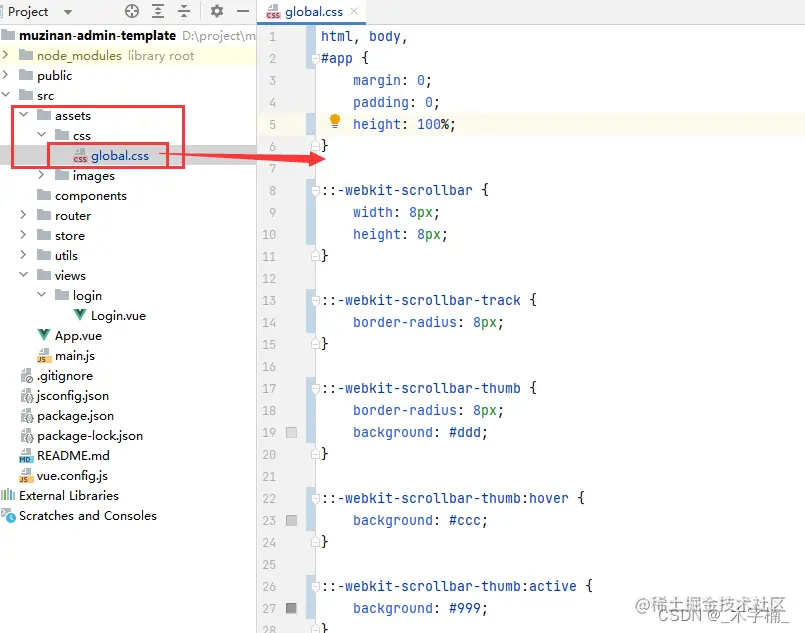Image resolution: width=805 pixels, height=633 pixels.
Task: Click the External Libraries icon
Action: [x=8, y=495]
